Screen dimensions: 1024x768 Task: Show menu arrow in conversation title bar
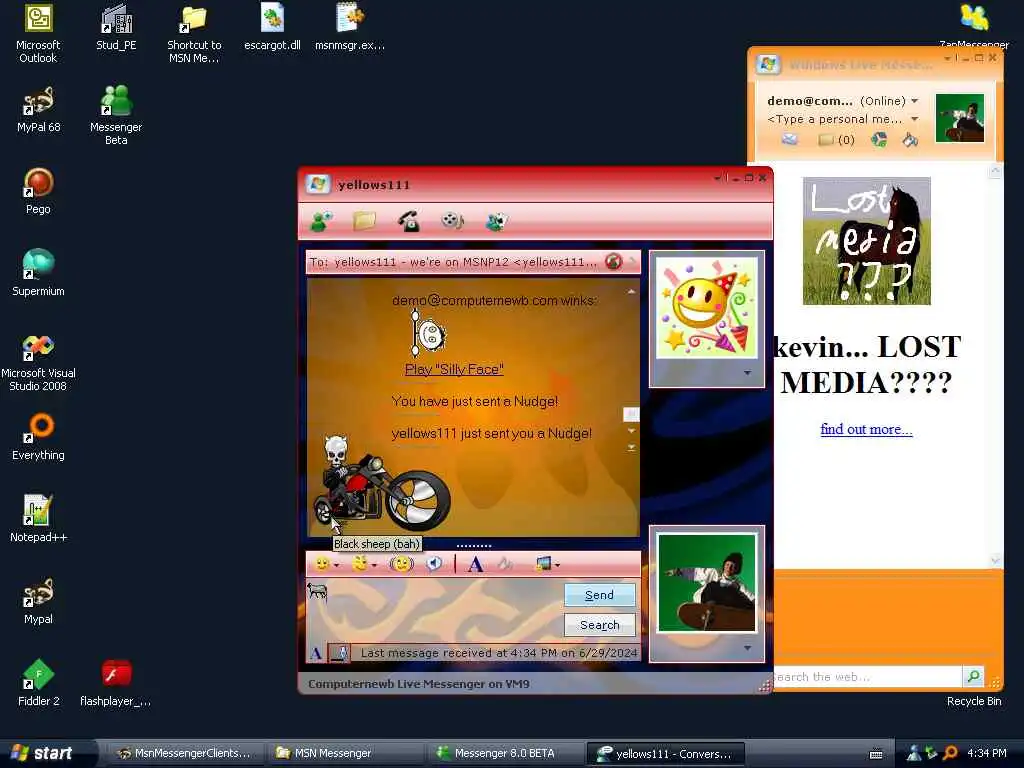tap(717, 178)
